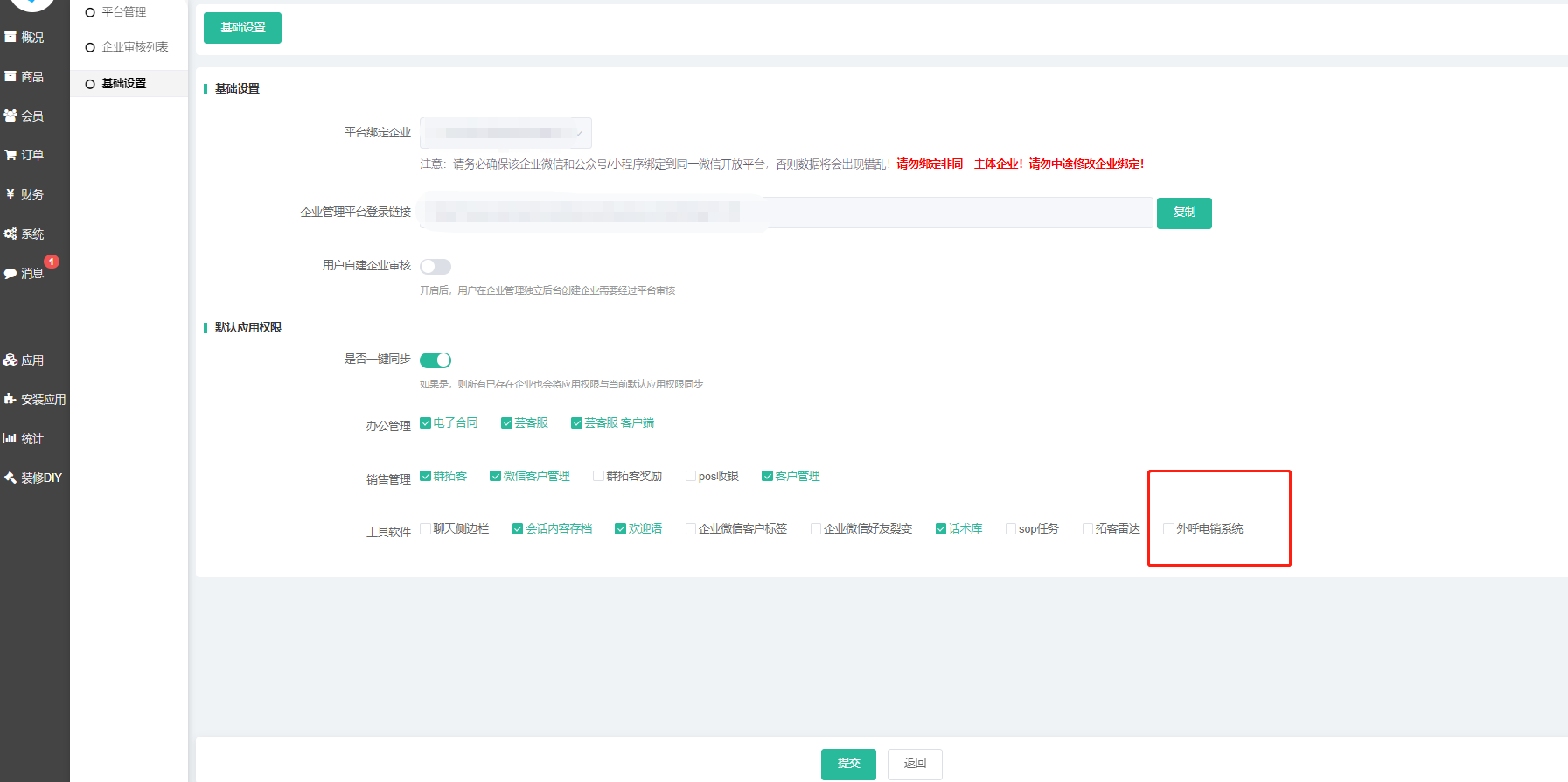Screen dimensions: 1568x782
Task: Go to 安装应用 install apps
Action: 35,400
